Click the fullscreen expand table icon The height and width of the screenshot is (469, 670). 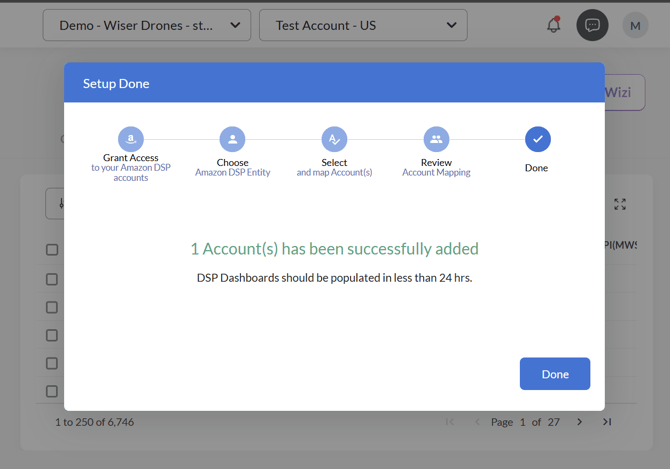(620, 204)
